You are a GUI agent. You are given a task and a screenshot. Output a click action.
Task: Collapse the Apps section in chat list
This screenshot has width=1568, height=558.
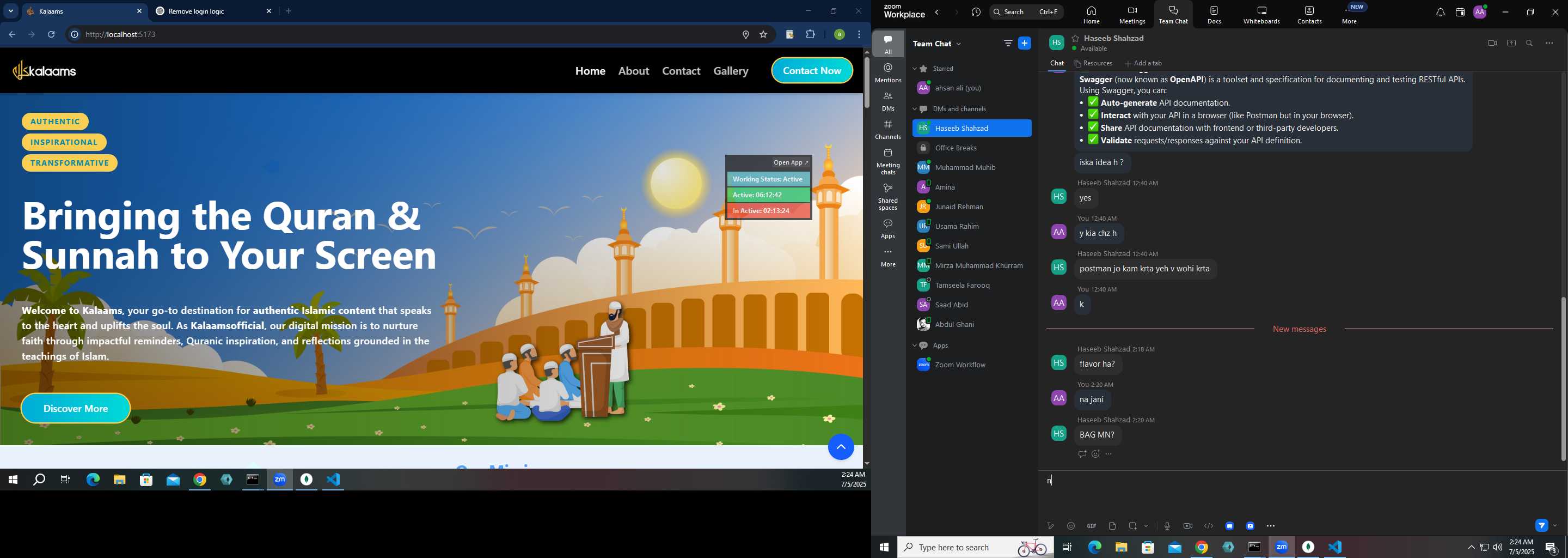click(x=915, y=345)
